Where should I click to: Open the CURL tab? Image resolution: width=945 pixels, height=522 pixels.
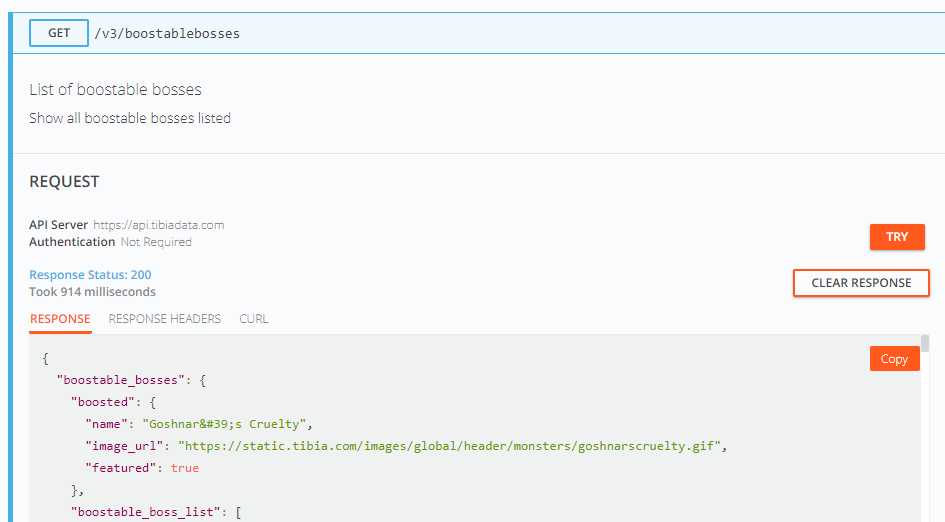coord(254,319)
